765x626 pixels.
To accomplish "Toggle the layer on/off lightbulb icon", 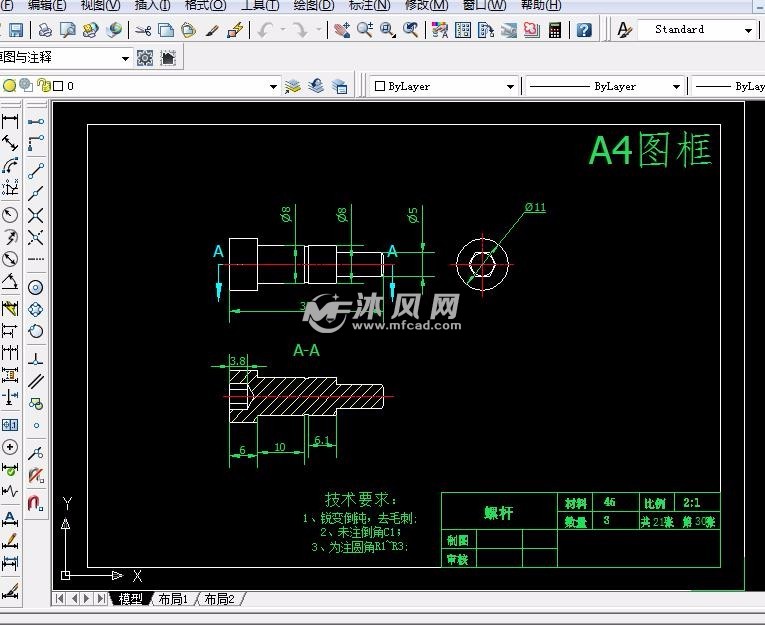I will 9,86.
